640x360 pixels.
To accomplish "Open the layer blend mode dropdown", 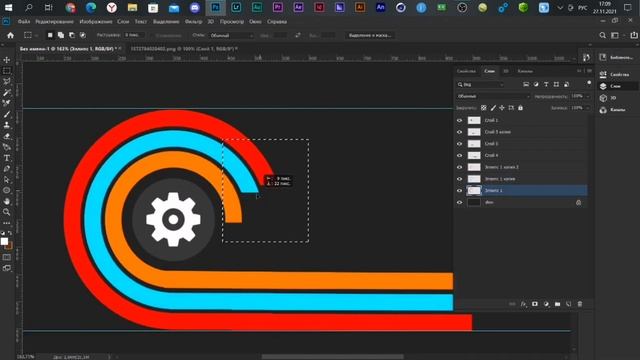I will [493, 96].
